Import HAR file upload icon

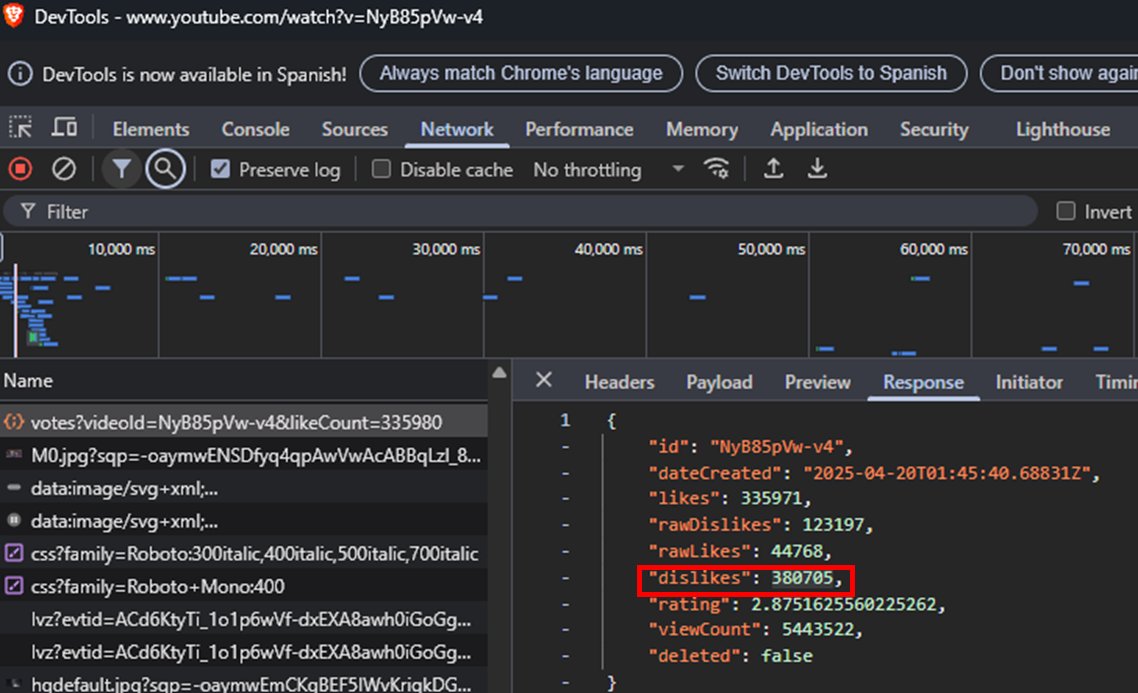pos(774,168)
